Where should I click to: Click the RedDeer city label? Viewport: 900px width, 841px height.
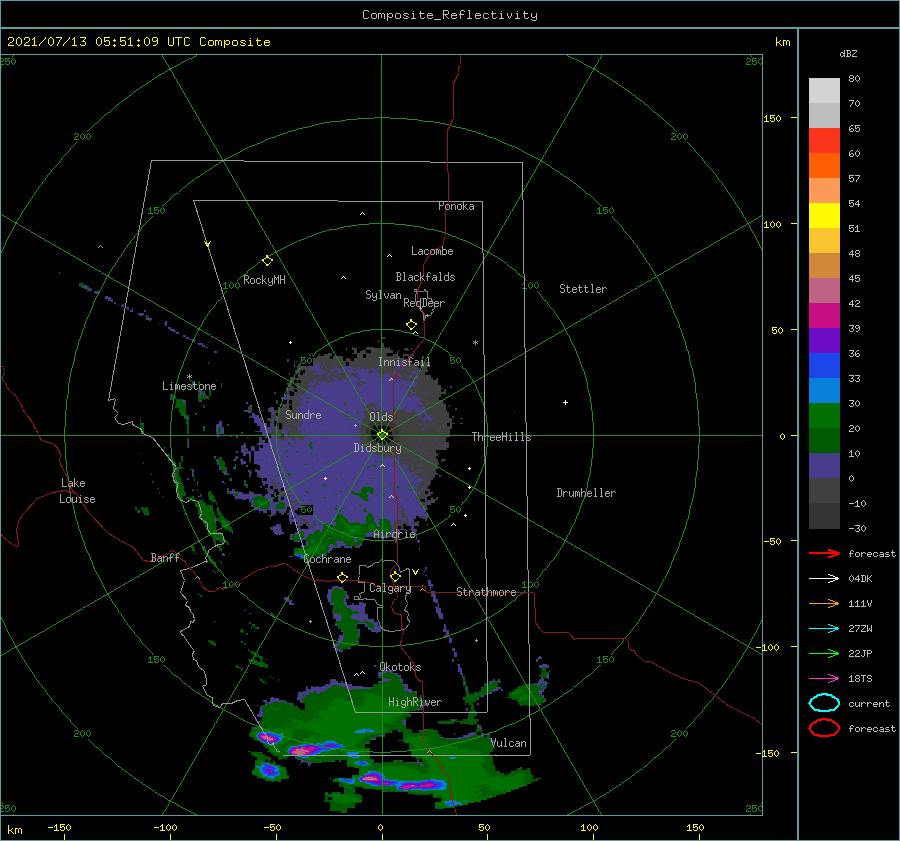[424, 303]
